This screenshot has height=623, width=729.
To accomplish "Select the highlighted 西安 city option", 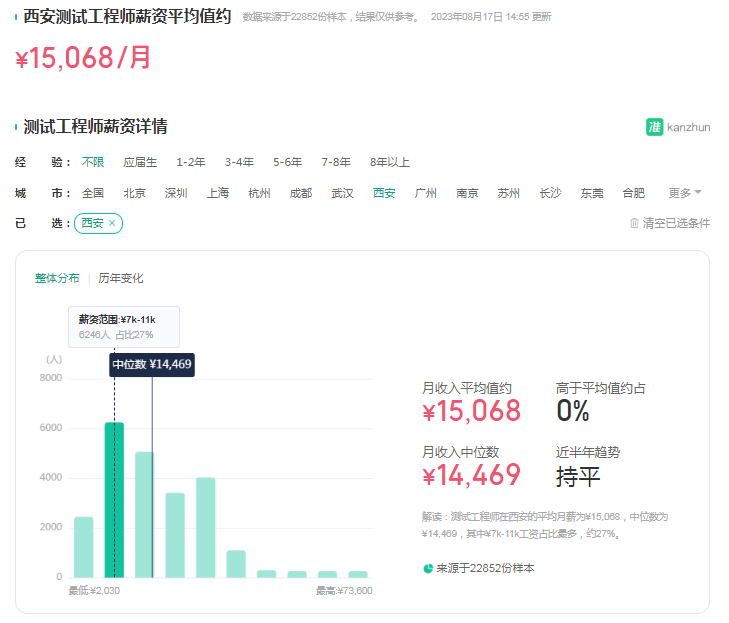I will pos(384,192).
